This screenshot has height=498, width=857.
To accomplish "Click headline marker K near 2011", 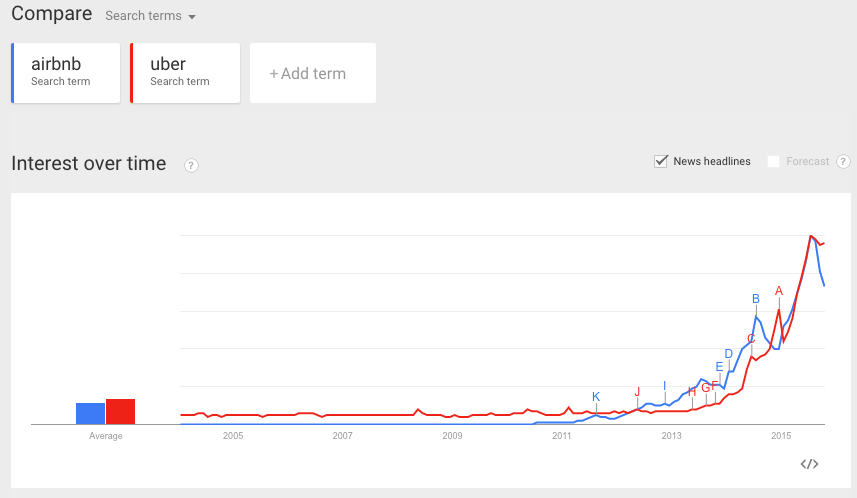I will (x=596, y=397).
